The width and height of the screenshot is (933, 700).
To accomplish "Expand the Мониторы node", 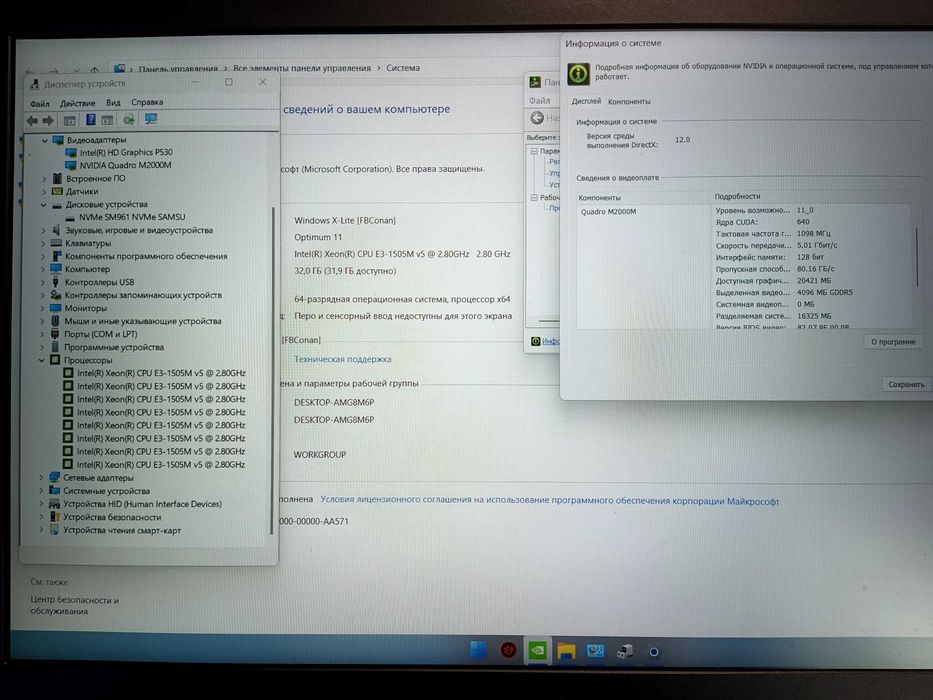I will point(42,308).
